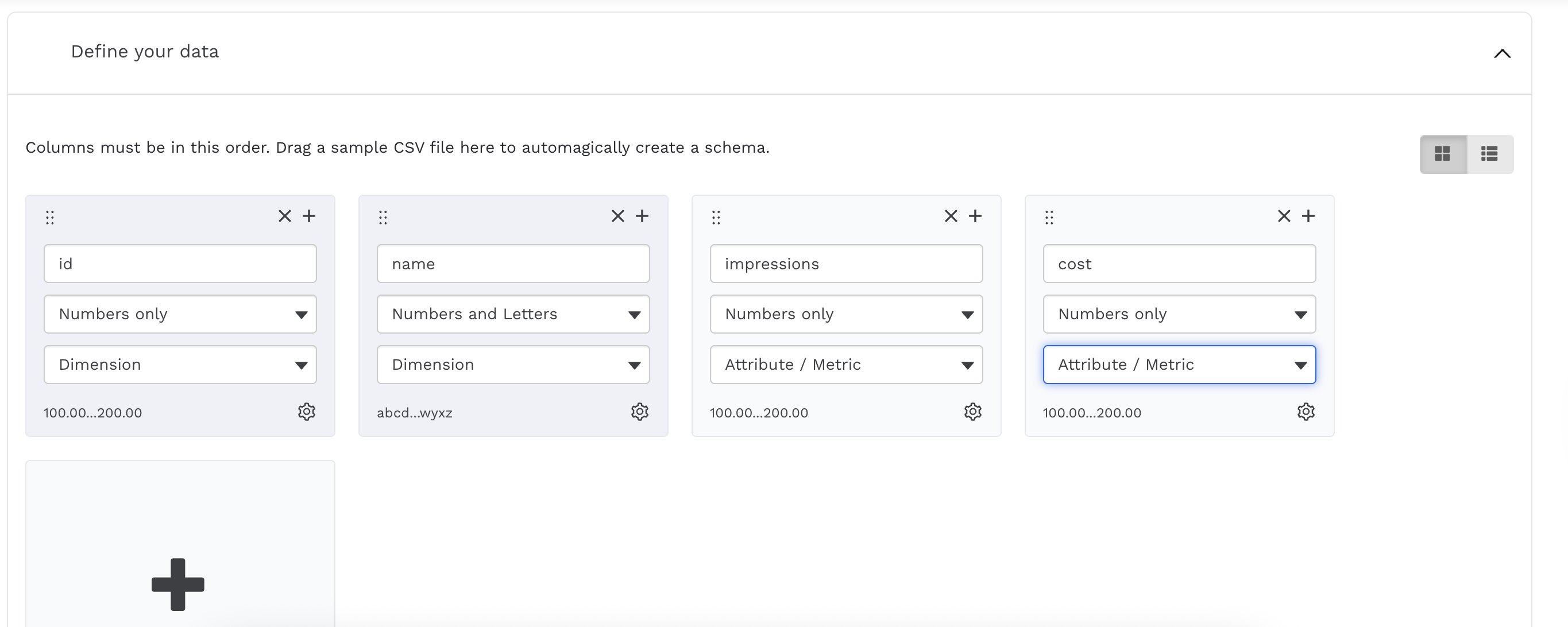Open impressions Attribute / Metric dropdown
Viewport: 1568px width, 627px height.
[x=845, y=365]
